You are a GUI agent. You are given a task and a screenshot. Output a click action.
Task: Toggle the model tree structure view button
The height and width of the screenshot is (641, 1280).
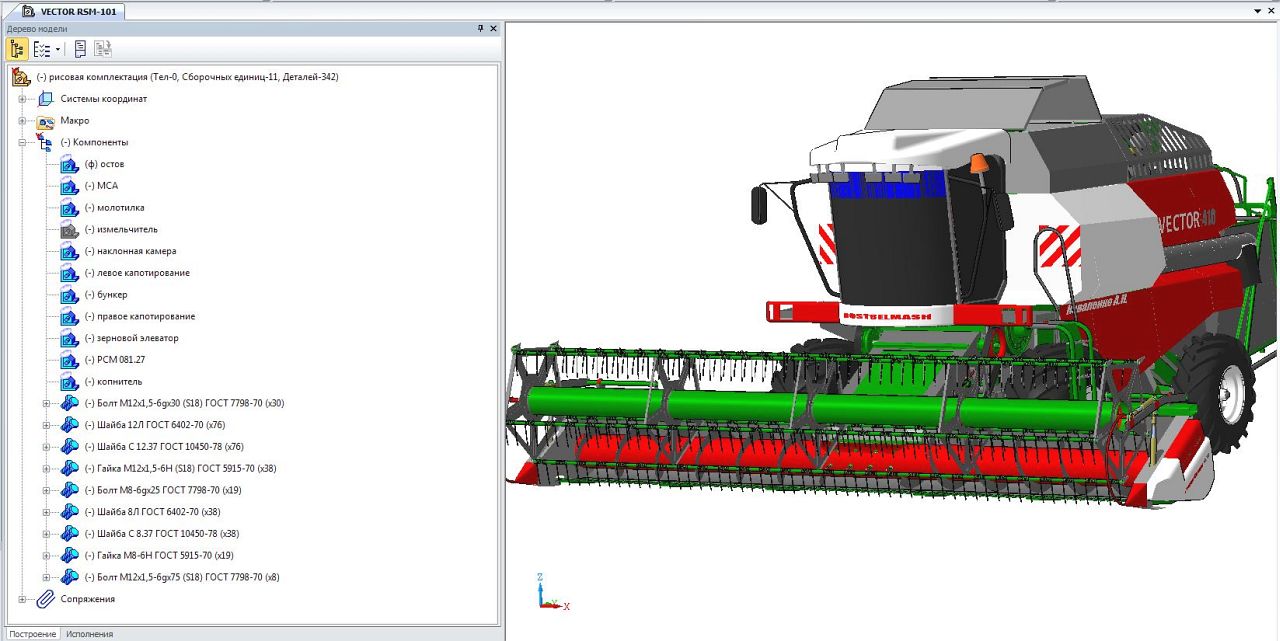click(x=18, y=49)
